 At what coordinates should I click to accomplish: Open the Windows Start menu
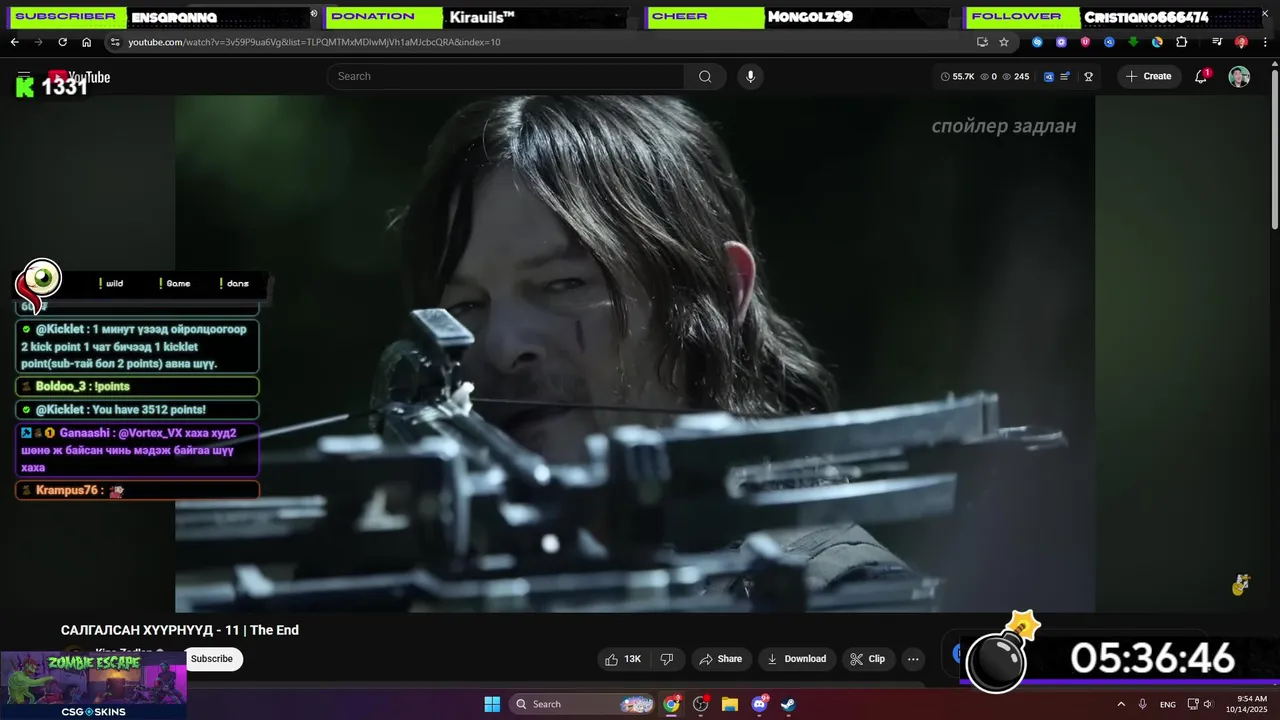tap(492, 704)
